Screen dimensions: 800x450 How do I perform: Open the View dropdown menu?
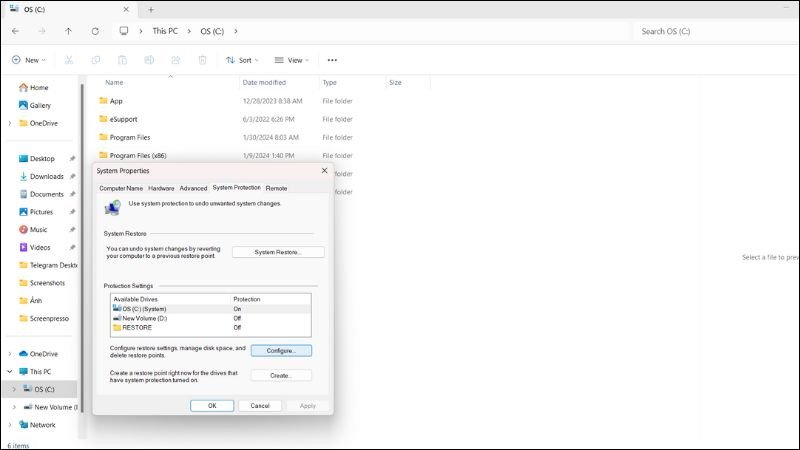pos(292,60)
